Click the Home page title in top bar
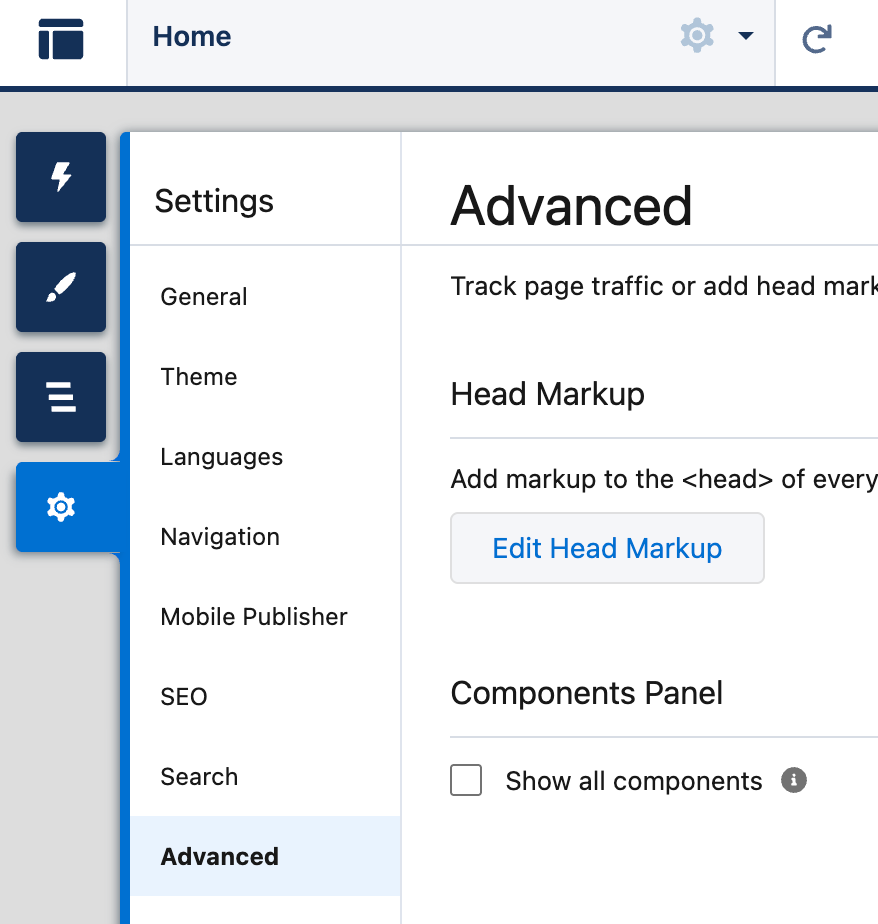Viewport: 878px width, 924px height. pyautogui.click(x=191, y=36)
